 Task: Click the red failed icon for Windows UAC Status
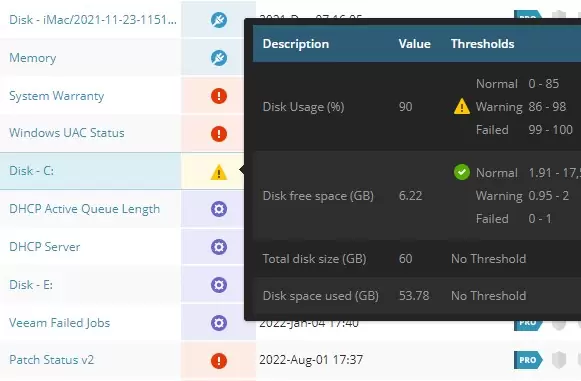pos(219,133)
